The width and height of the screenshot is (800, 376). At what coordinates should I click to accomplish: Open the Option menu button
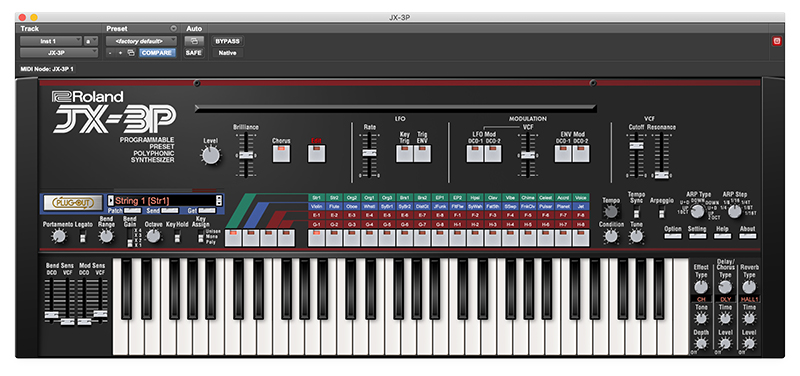[673, 236]
